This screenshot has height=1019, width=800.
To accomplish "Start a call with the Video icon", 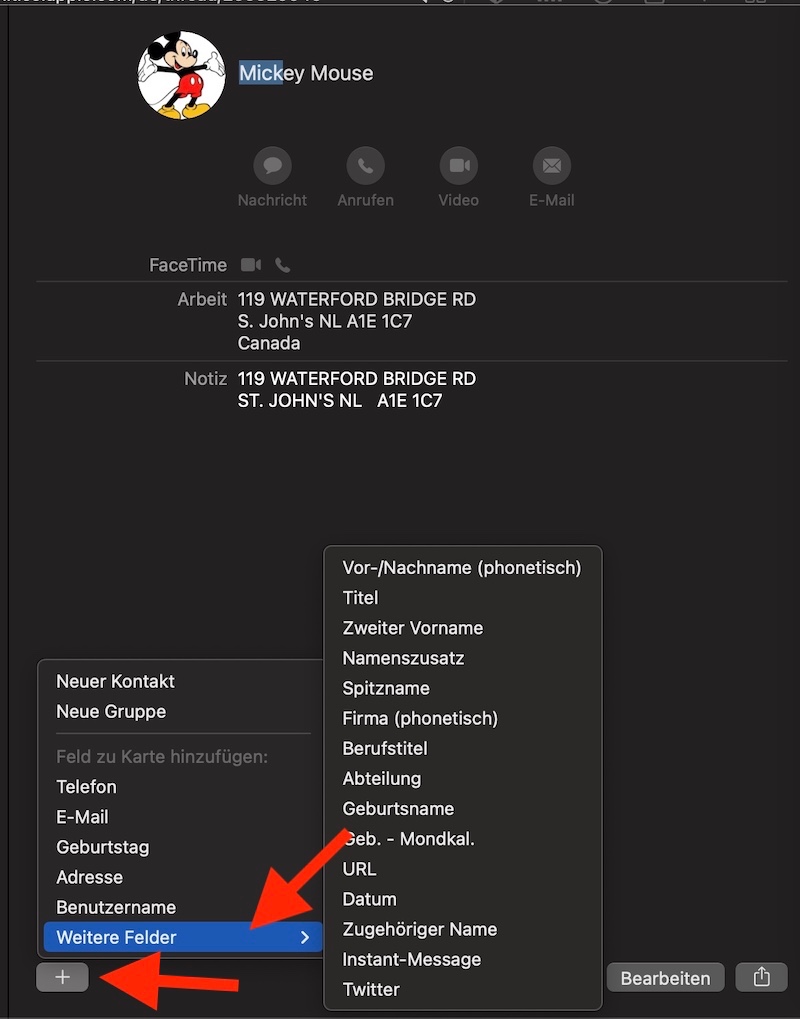I will click(x=459, y=165).
